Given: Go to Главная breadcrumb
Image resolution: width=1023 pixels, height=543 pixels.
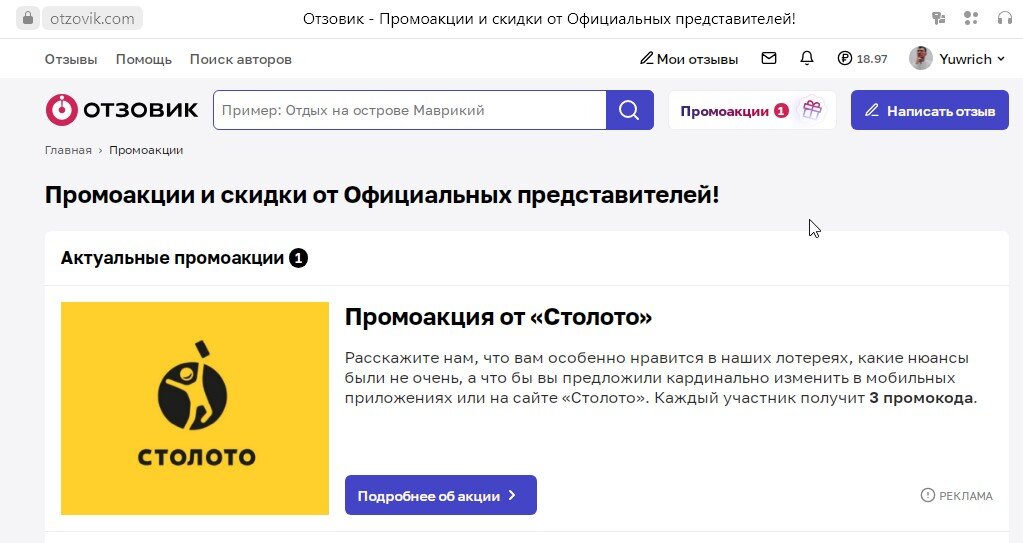Looking at the screenshot, I should coord(68,150).
